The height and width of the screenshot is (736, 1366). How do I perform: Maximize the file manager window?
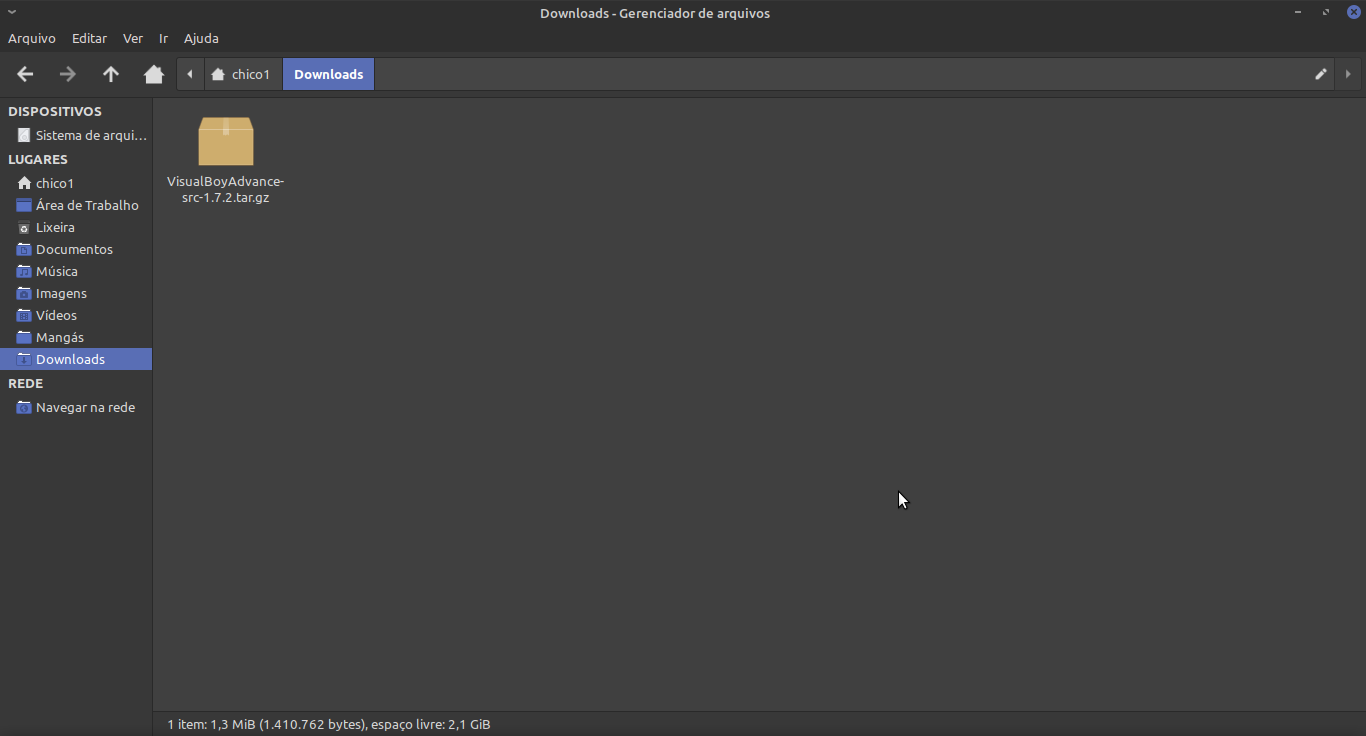pos(1326,12)
